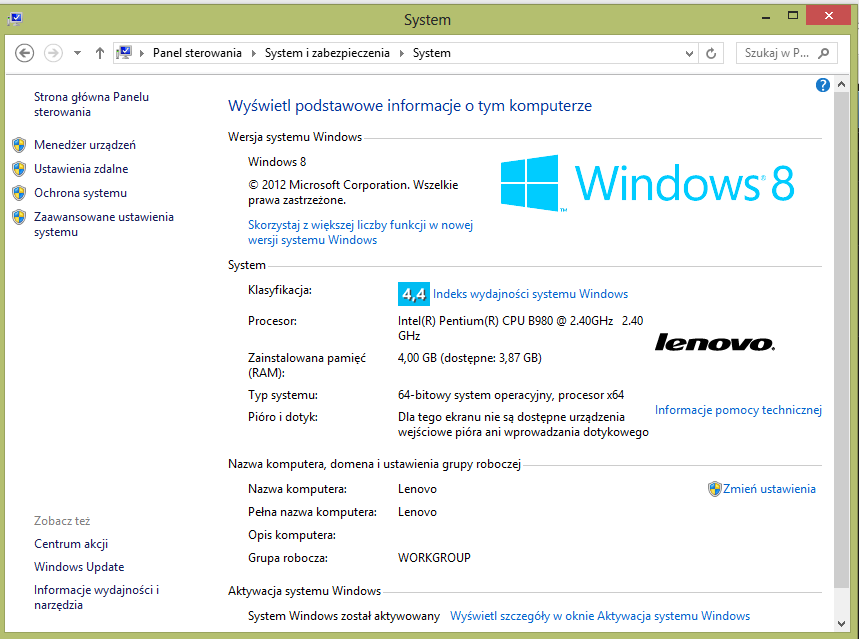Go up one level with Up arrow
The image size is (859, 639).
100,53
